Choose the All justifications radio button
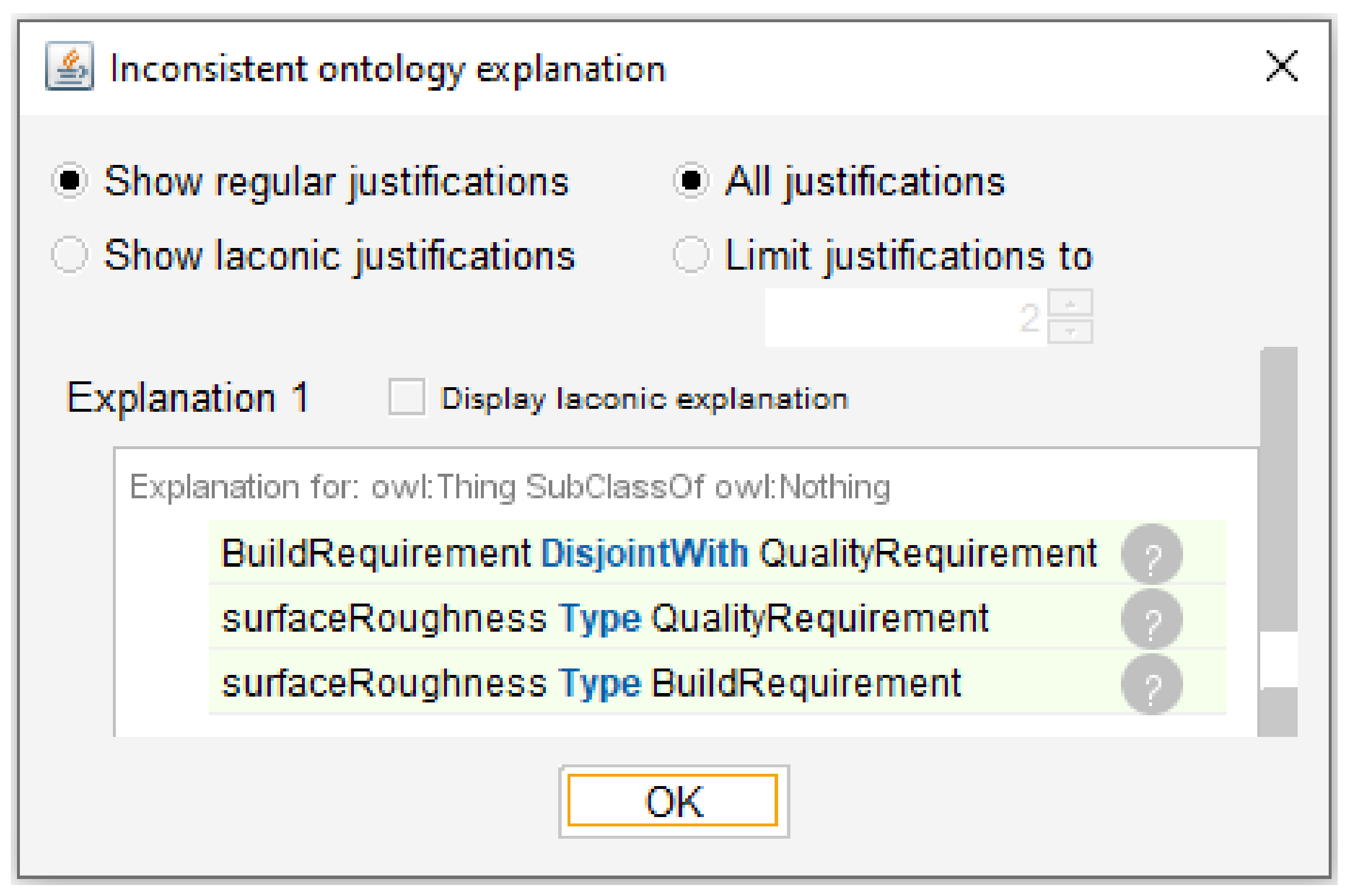 tap(691, 181)
